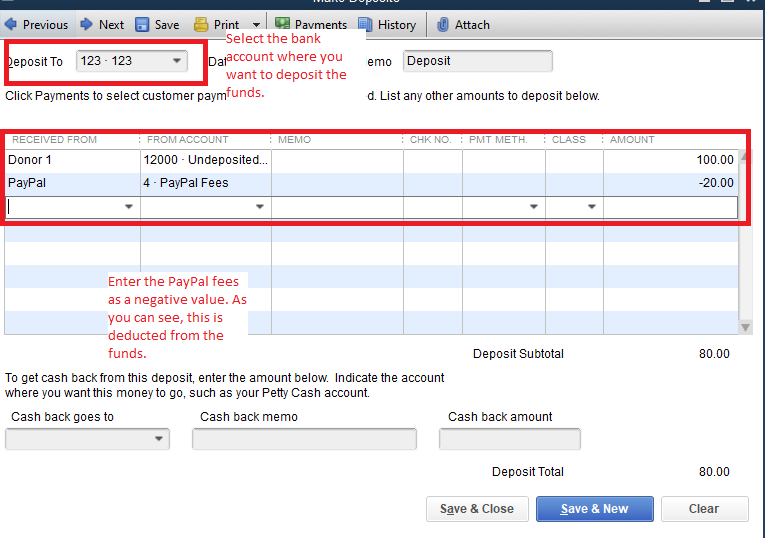Viewport: 765px width, 538px height.
Task: Open the Deposit To account dropdown
Action: [x=177, y=61]
